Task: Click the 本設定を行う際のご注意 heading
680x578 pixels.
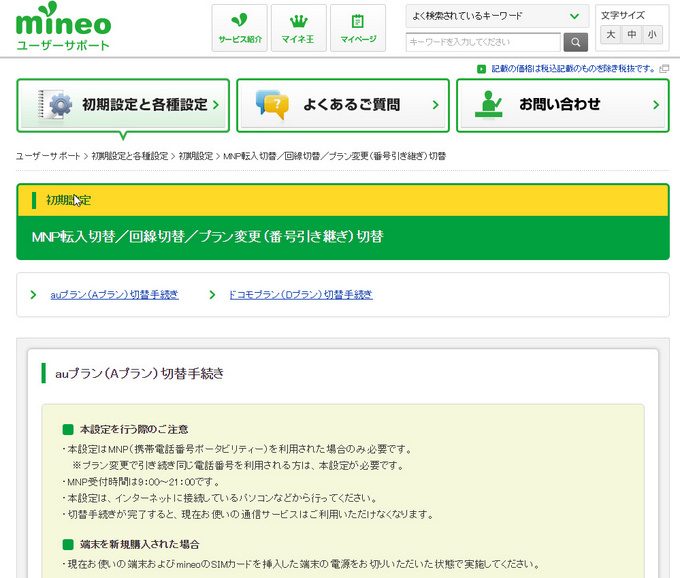Action: 134,430
